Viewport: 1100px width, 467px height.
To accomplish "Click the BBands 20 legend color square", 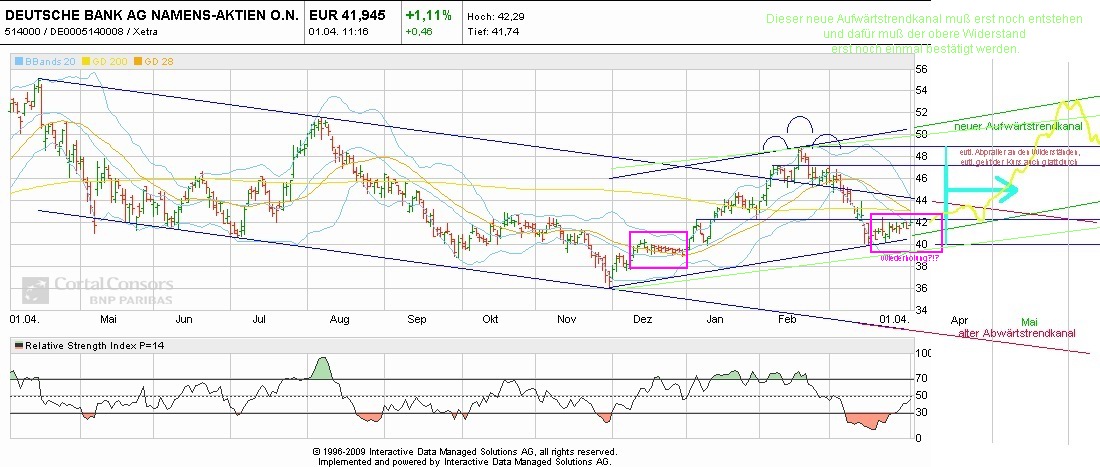I will pos(18,62).
